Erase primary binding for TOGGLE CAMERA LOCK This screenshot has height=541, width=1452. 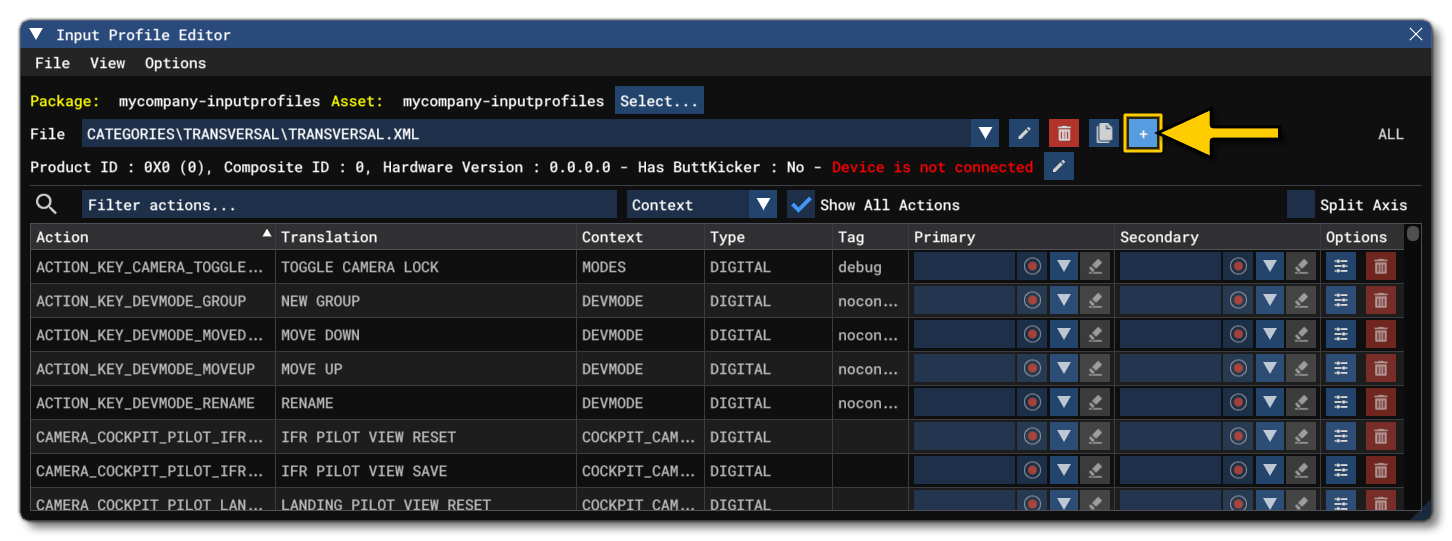(1095, 267)
